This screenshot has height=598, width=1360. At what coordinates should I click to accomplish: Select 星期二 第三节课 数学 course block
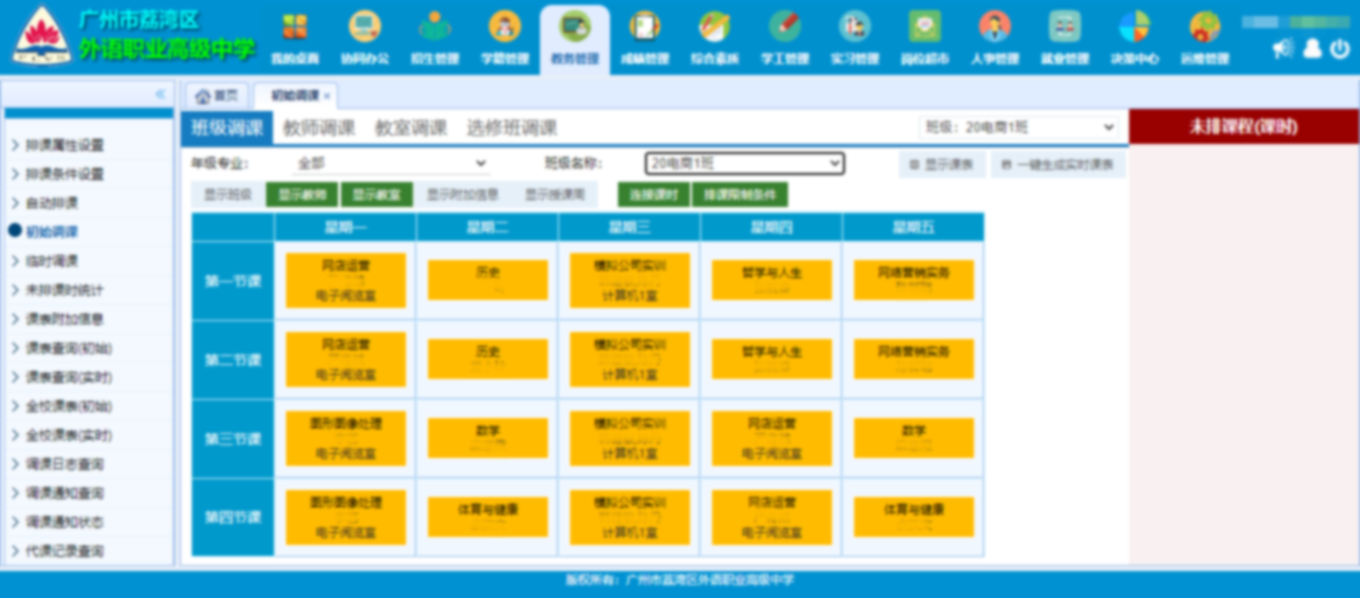click(x=488, y=438)
